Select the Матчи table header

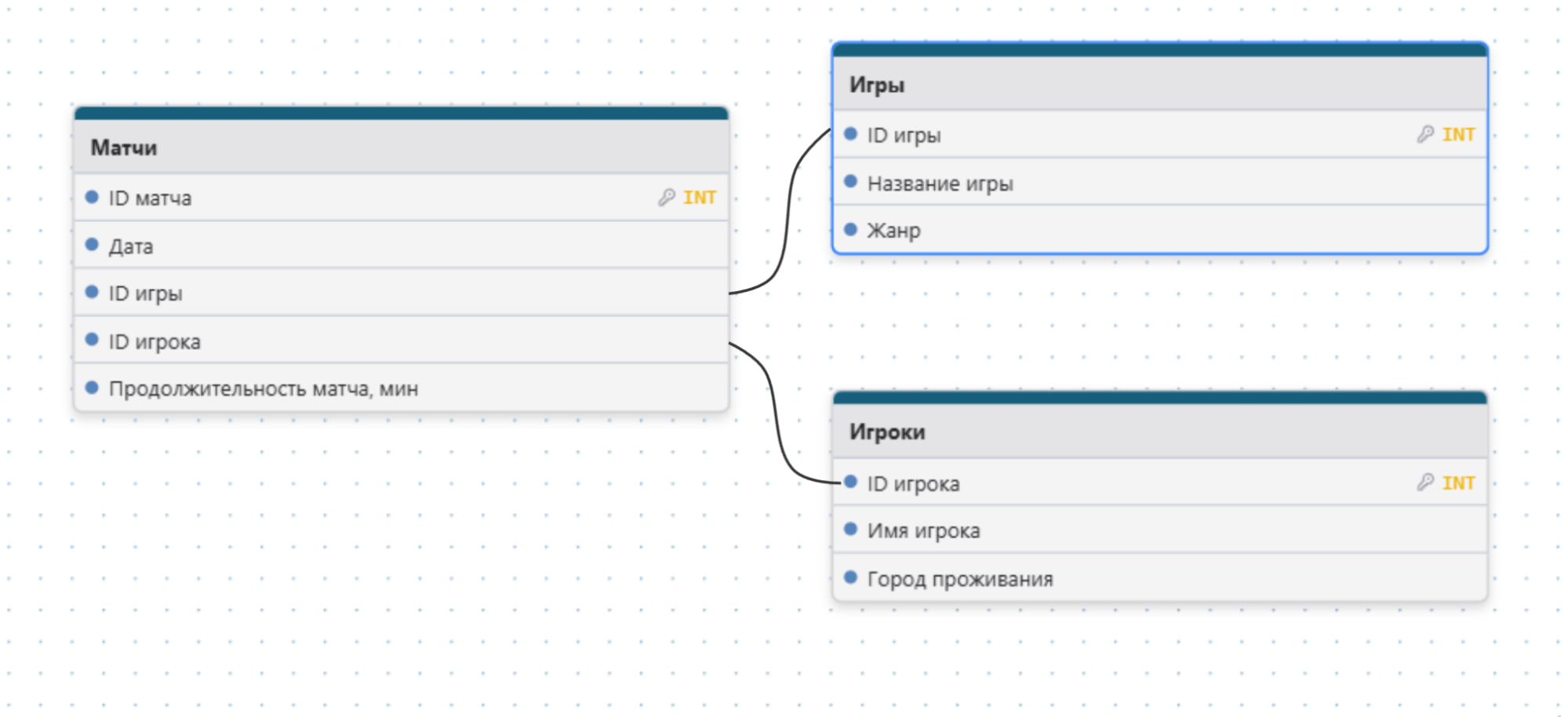click(402, 147)
